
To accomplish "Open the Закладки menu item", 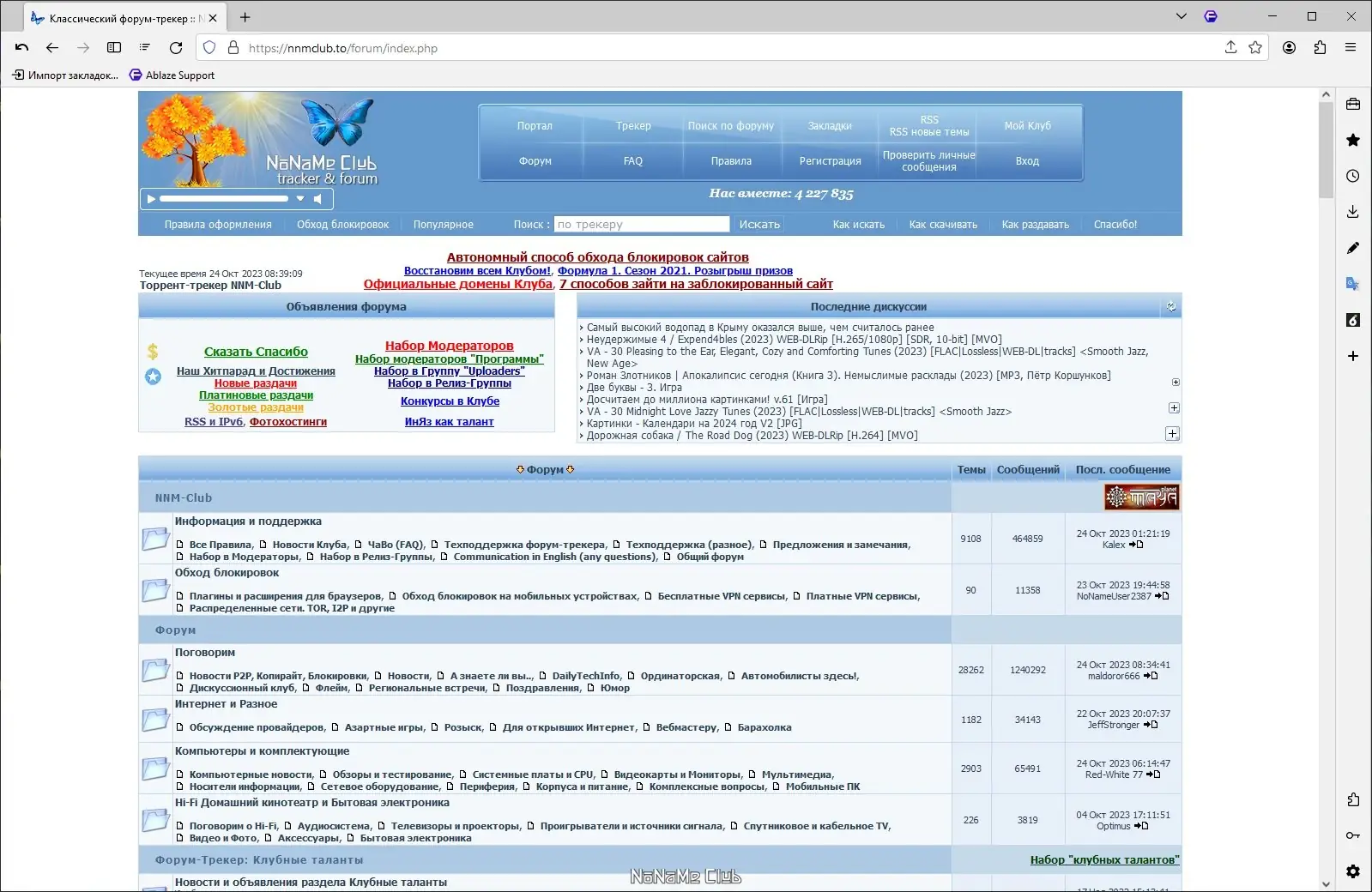I will pos(830,126).
